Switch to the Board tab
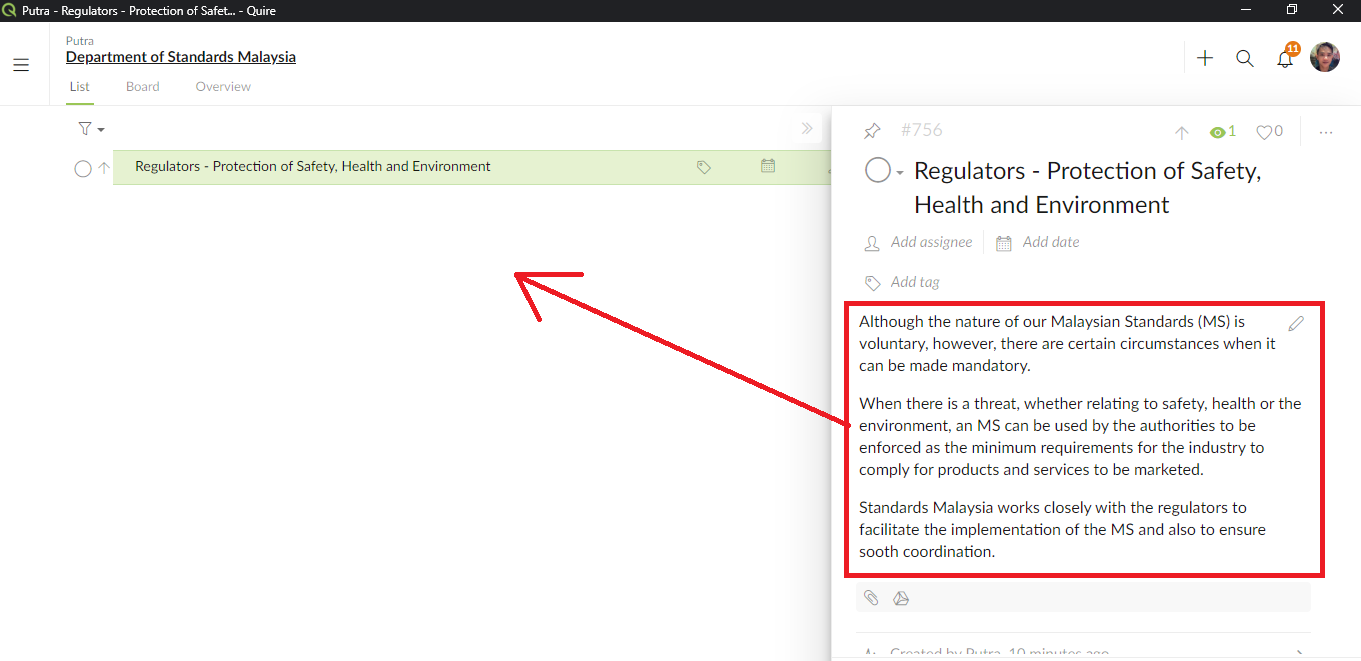Screen dimensions: 1361x661 143,87
